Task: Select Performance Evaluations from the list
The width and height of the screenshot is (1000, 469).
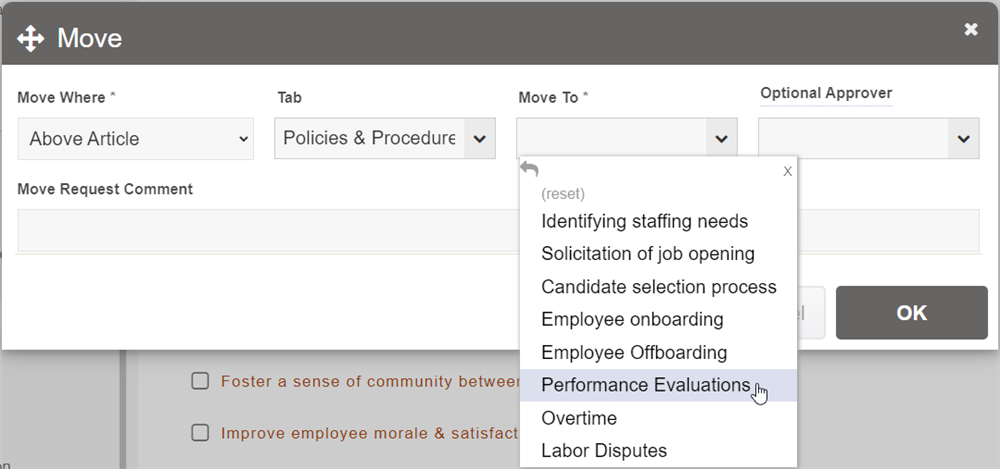Action: pos(645,385)
